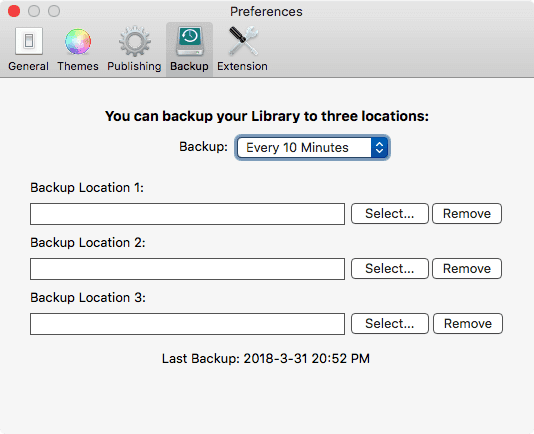Clear Backup Location 3 with Remove
The image size is (534, 434).
468,323
